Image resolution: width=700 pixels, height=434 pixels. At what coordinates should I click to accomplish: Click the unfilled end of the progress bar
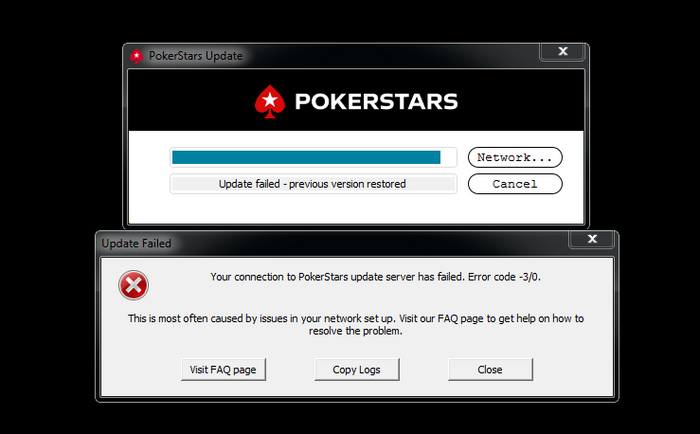448,157
